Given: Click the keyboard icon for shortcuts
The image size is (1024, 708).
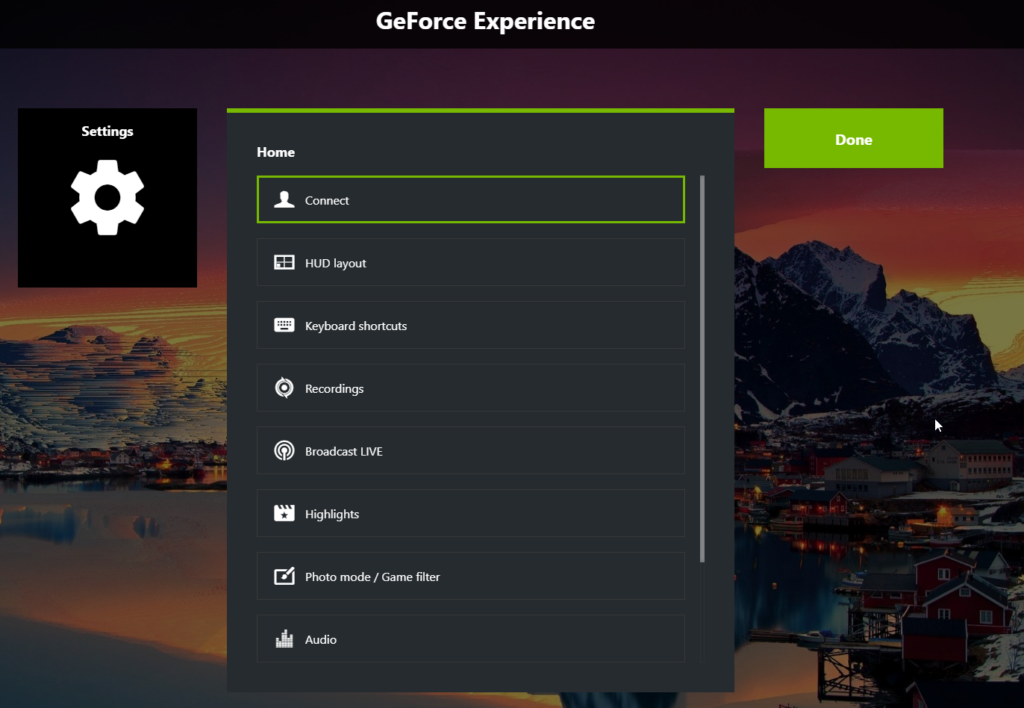Looking at the screenshot, I should pyautogui.click(x=284, y=325).
